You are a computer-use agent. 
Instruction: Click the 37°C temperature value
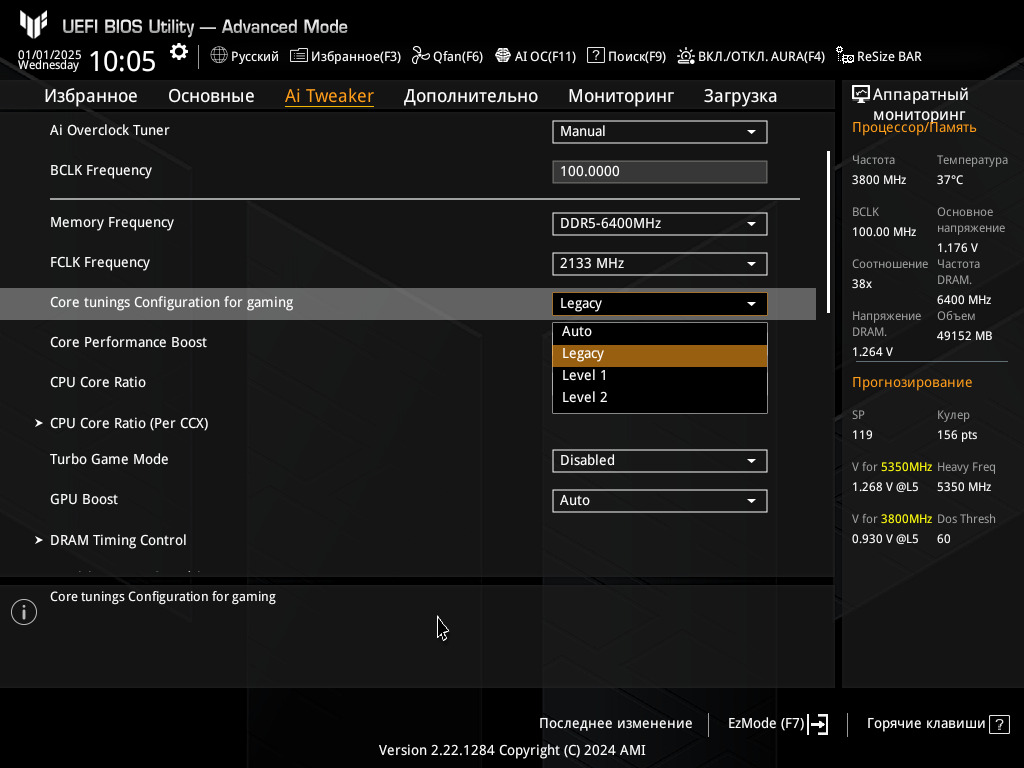tap(950, 180)
